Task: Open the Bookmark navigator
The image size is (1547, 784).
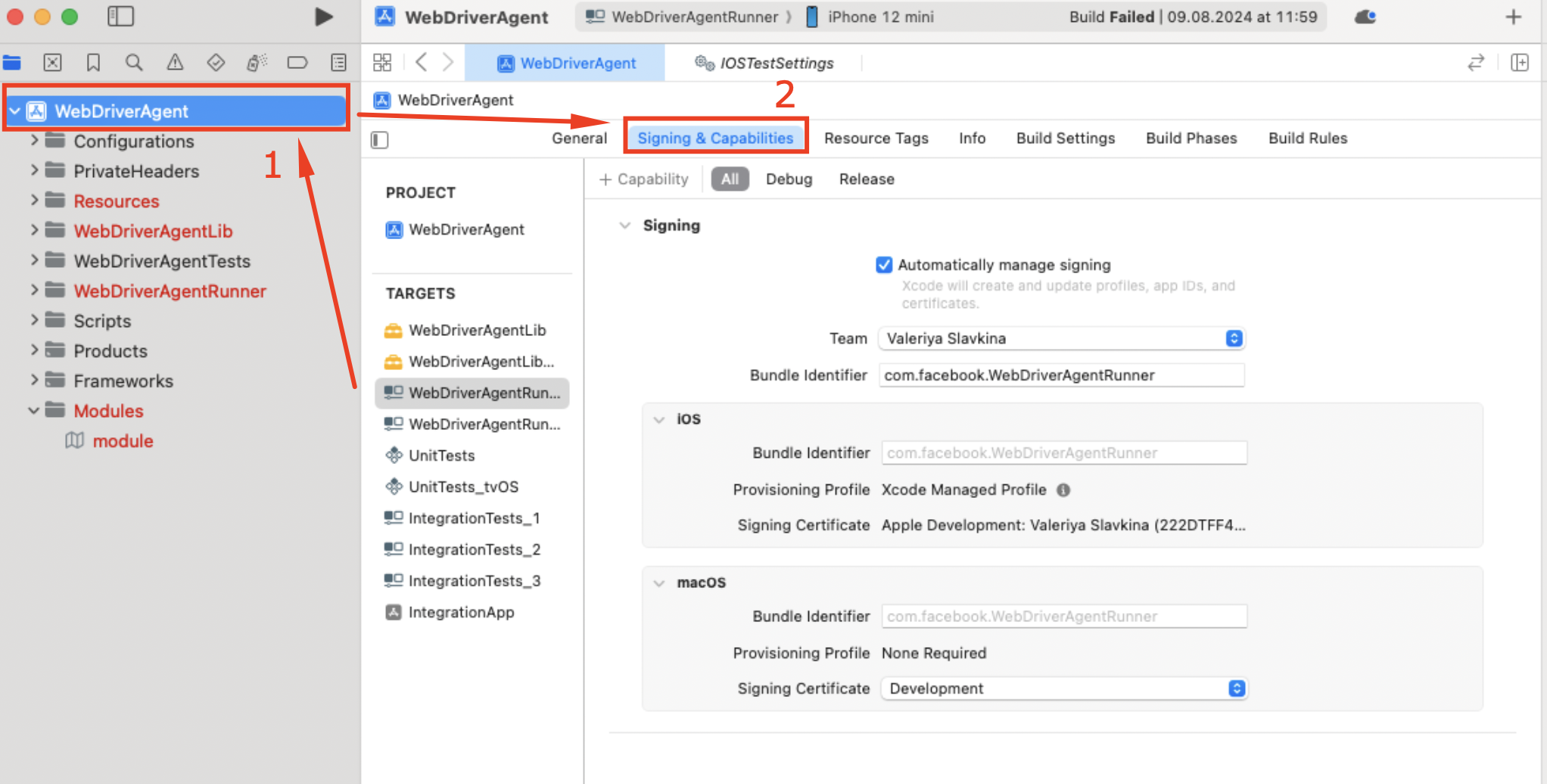Action: click(93, 63)
